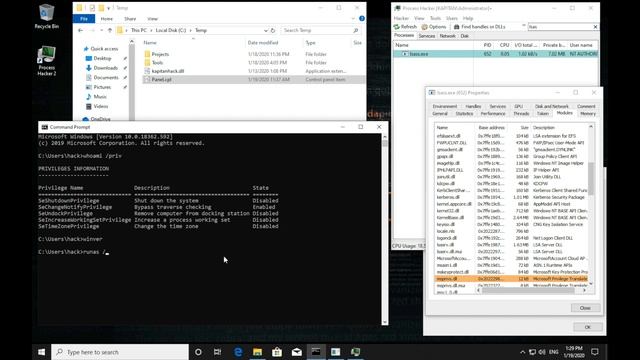Sort processes by CPU column
The width and height of the screenshot is (640, 360).
coord(504,45)
